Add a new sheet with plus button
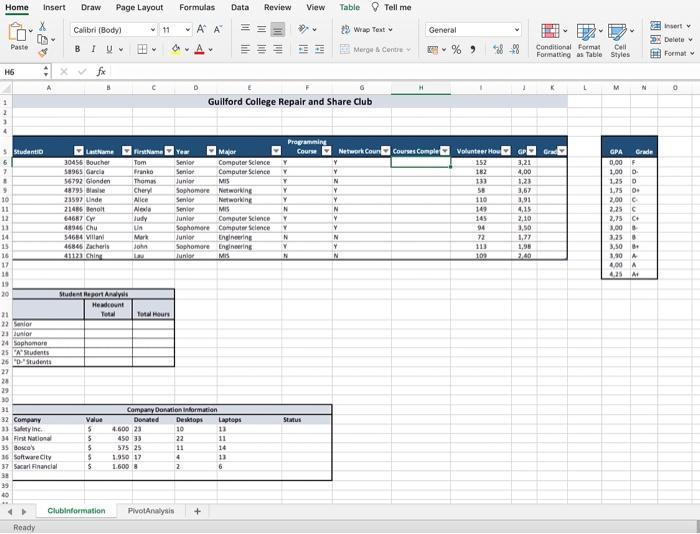Screen dimensions: 700x534 click(197, 511)
